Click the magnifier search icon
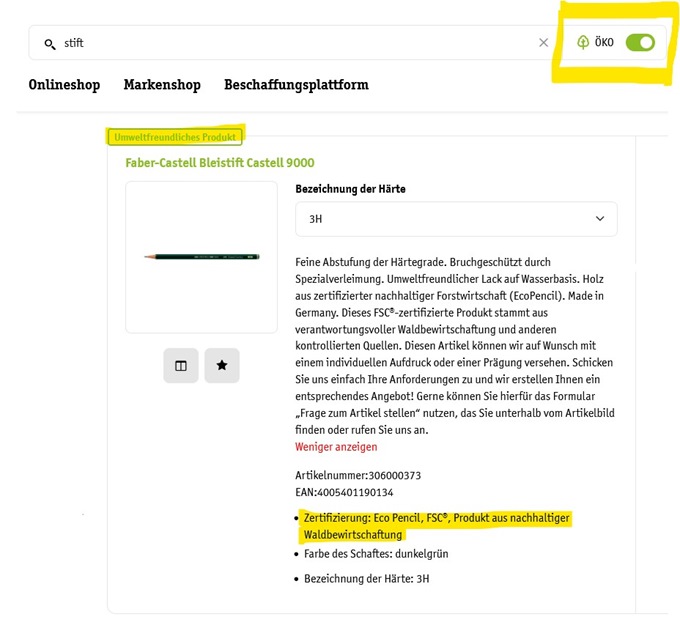 click(50, 44)
